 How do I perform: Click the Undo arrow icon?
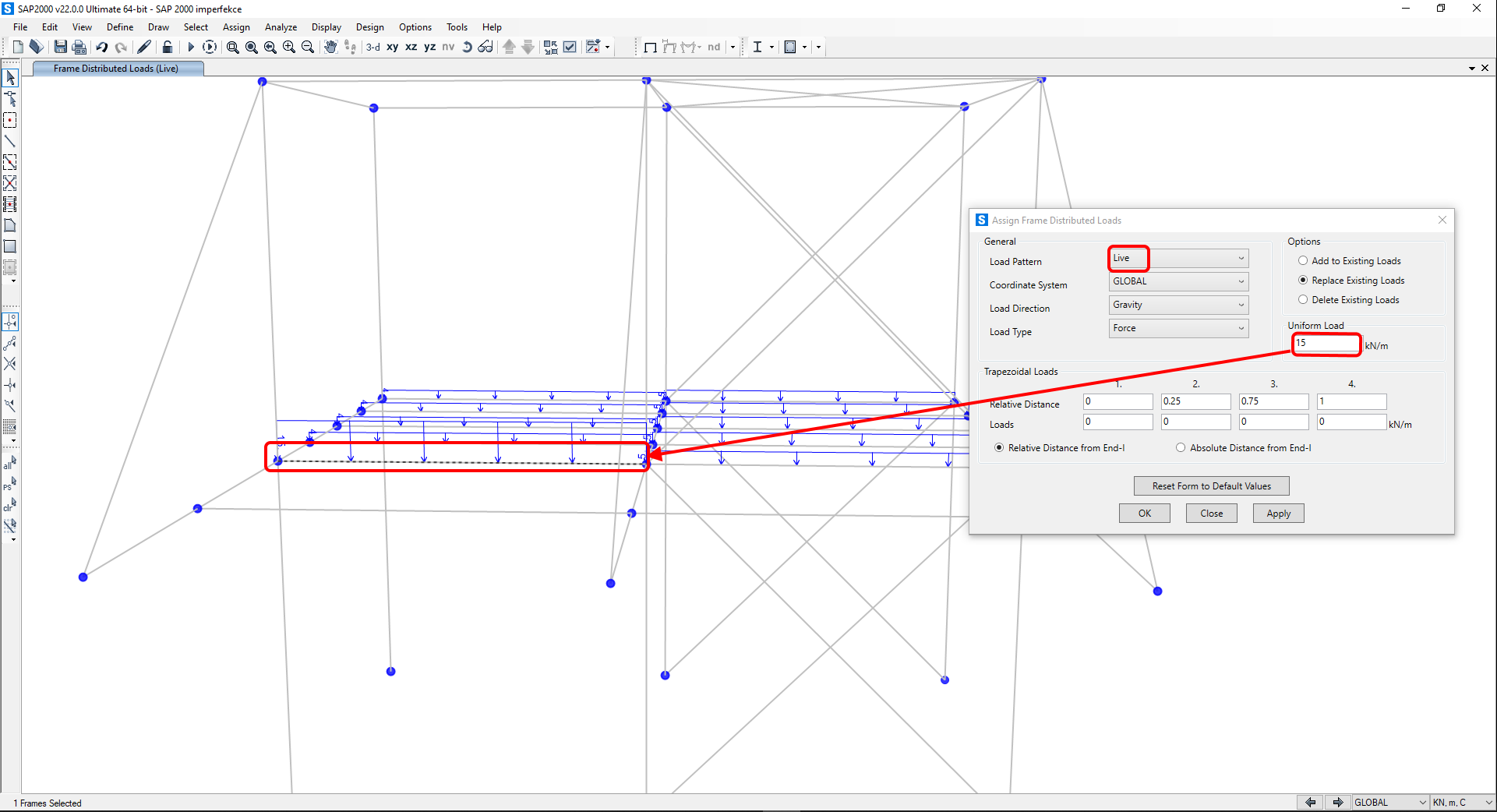[x=102, y=47]
